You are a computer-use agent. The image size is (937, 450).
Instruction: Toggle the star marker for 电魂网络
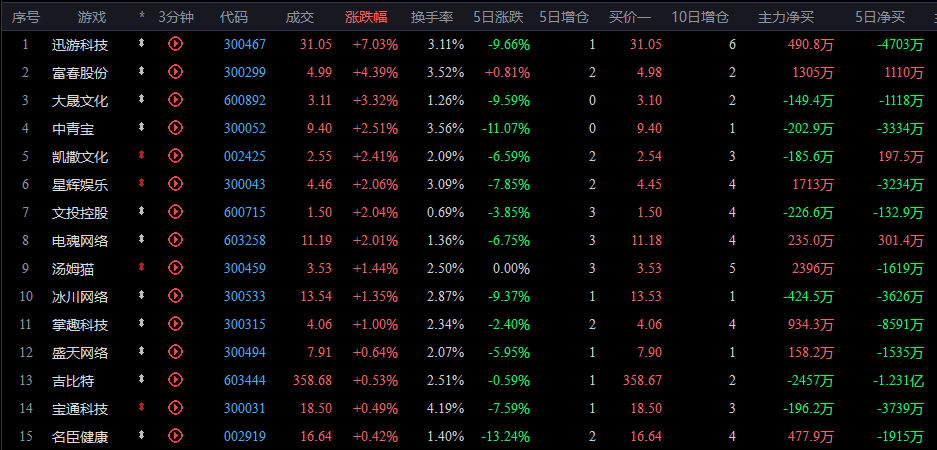pyautogui.click(x=142, y=239)
